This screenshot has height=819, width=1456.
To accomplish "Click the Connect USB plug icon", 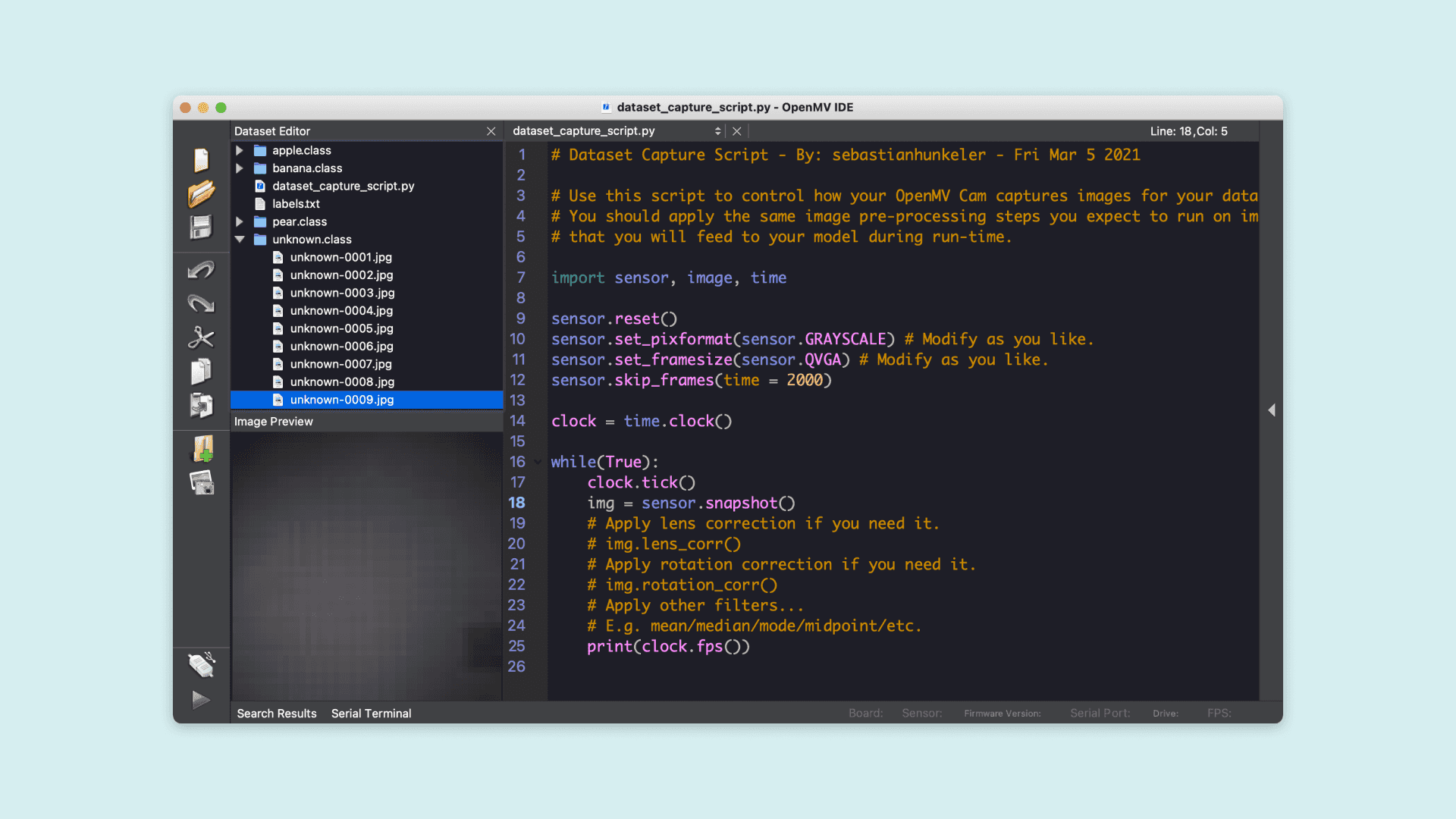I will coord(201,665).
